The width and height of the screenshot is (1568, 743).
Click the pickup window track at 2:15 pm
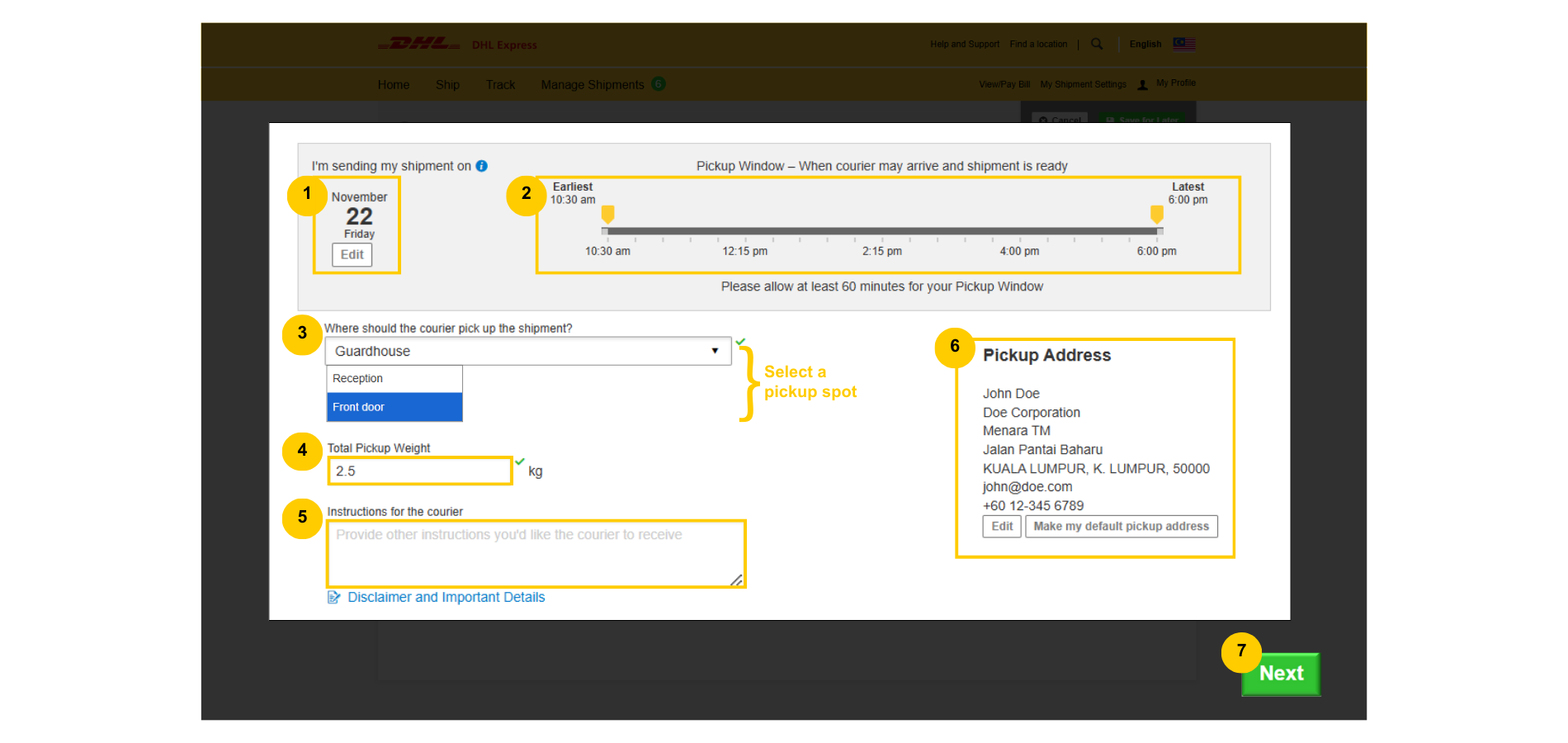coord(882,231)
